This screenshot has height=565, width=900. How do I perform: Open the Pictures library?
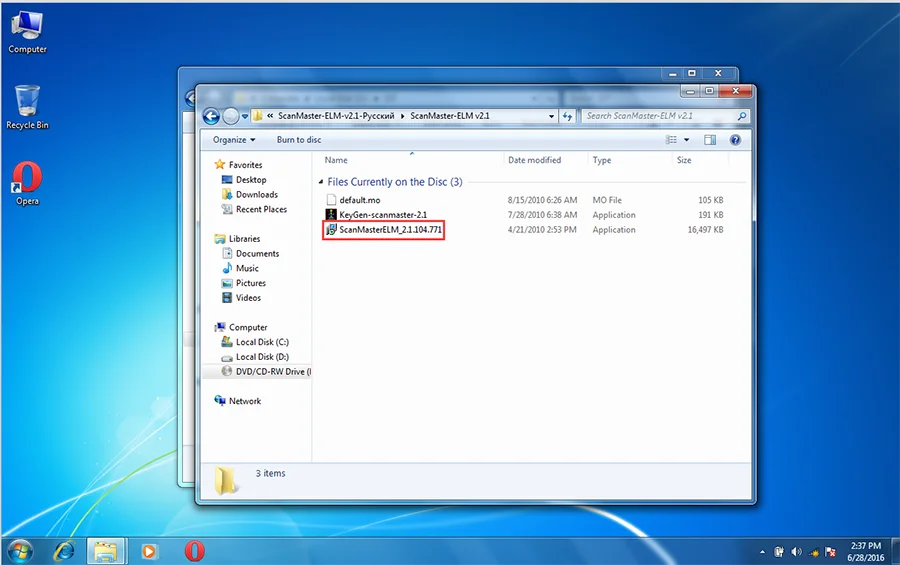click(x=251, y=283)
